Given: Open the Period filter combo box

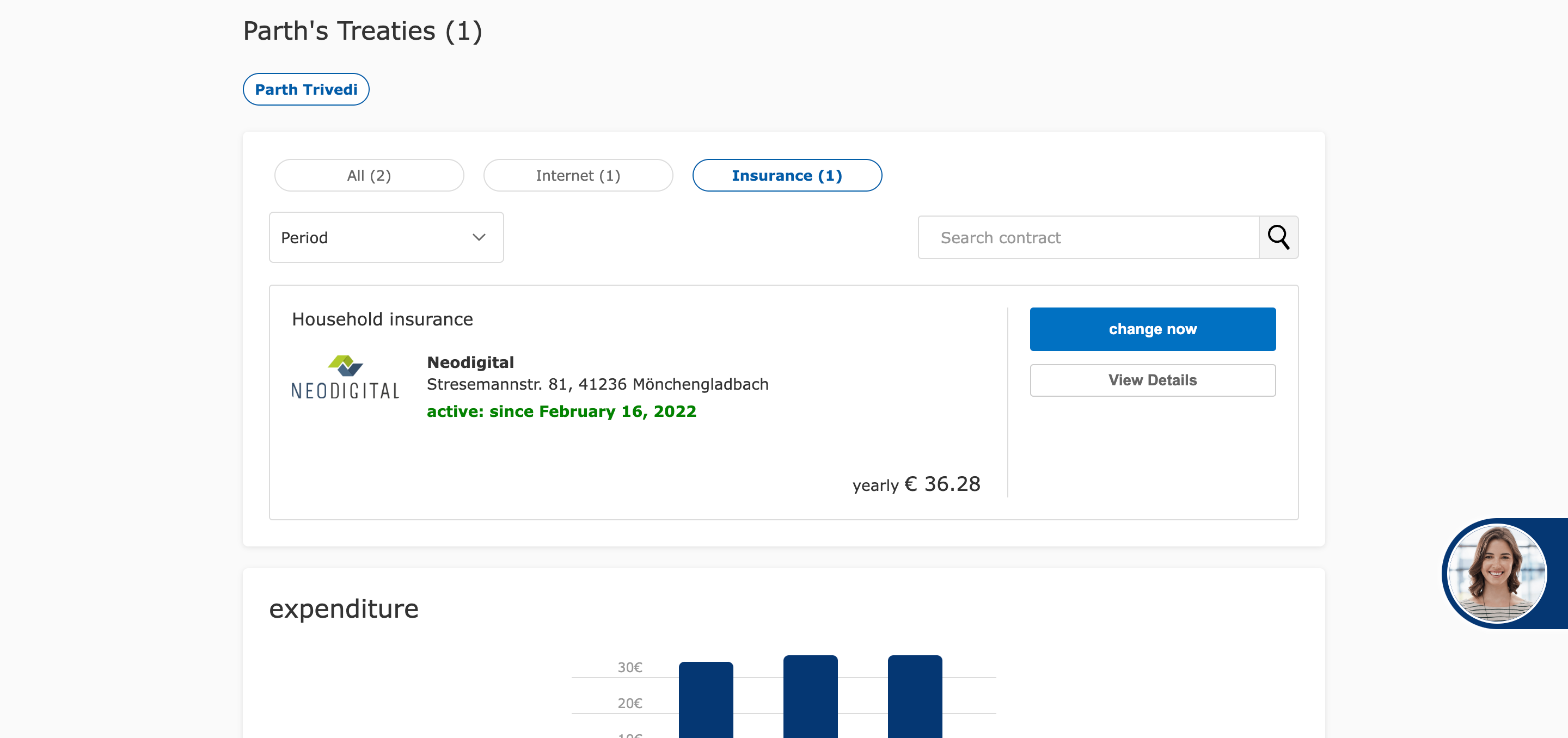Looking at the screenshot, I should (x=386, y=237).
